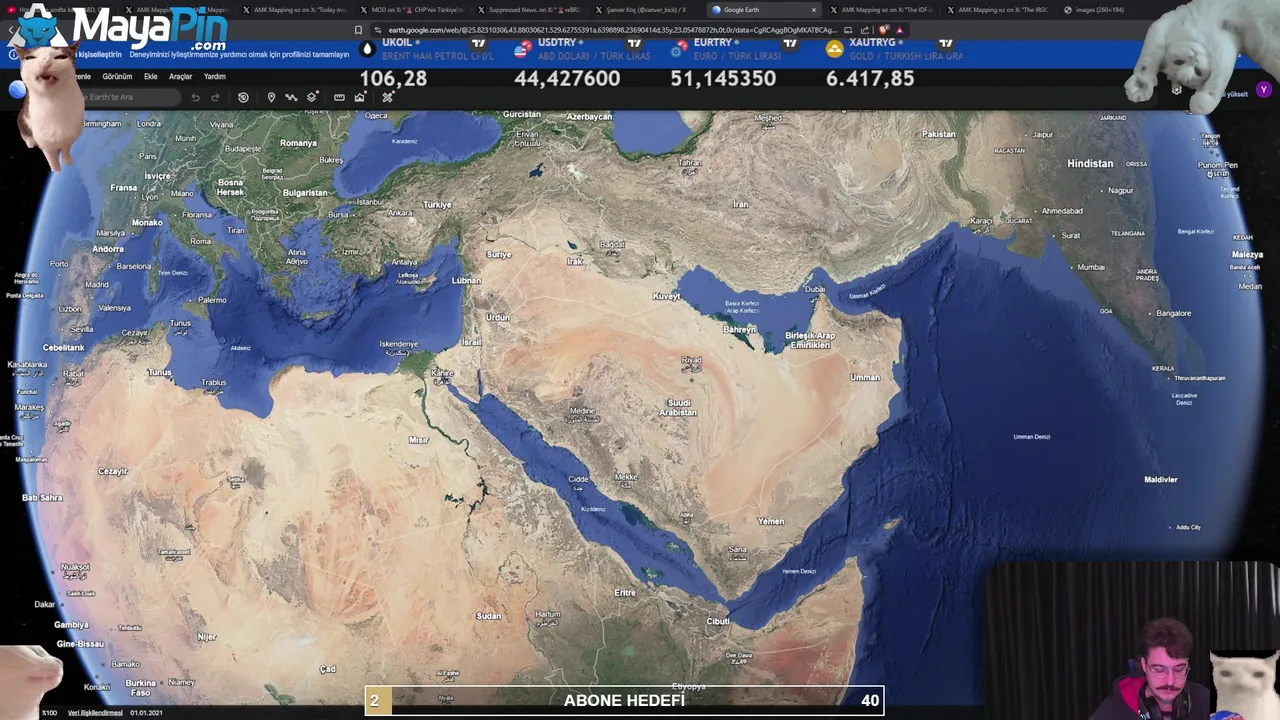
Task: Click the share icon in the address bar
Action: tap(865, 30)
